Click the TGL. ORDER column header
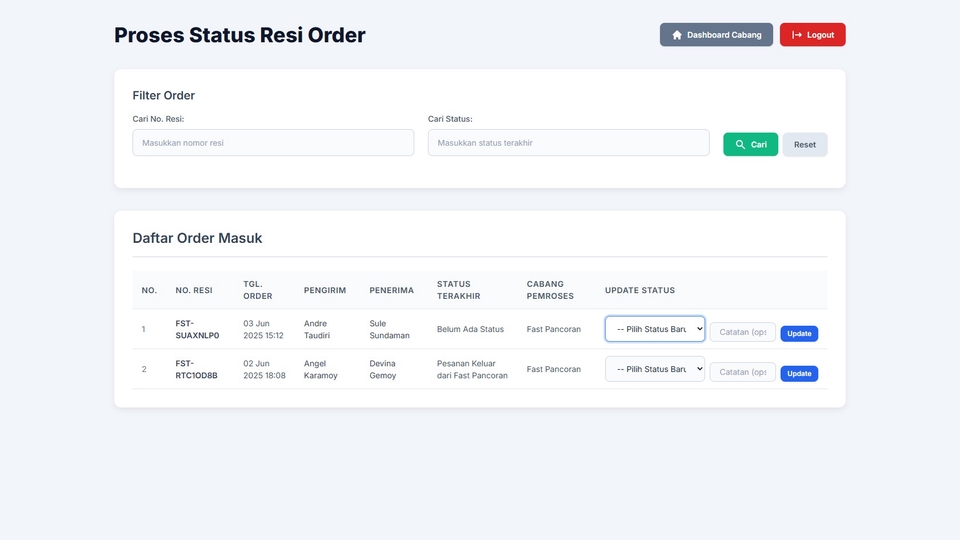 coord(258,290)
